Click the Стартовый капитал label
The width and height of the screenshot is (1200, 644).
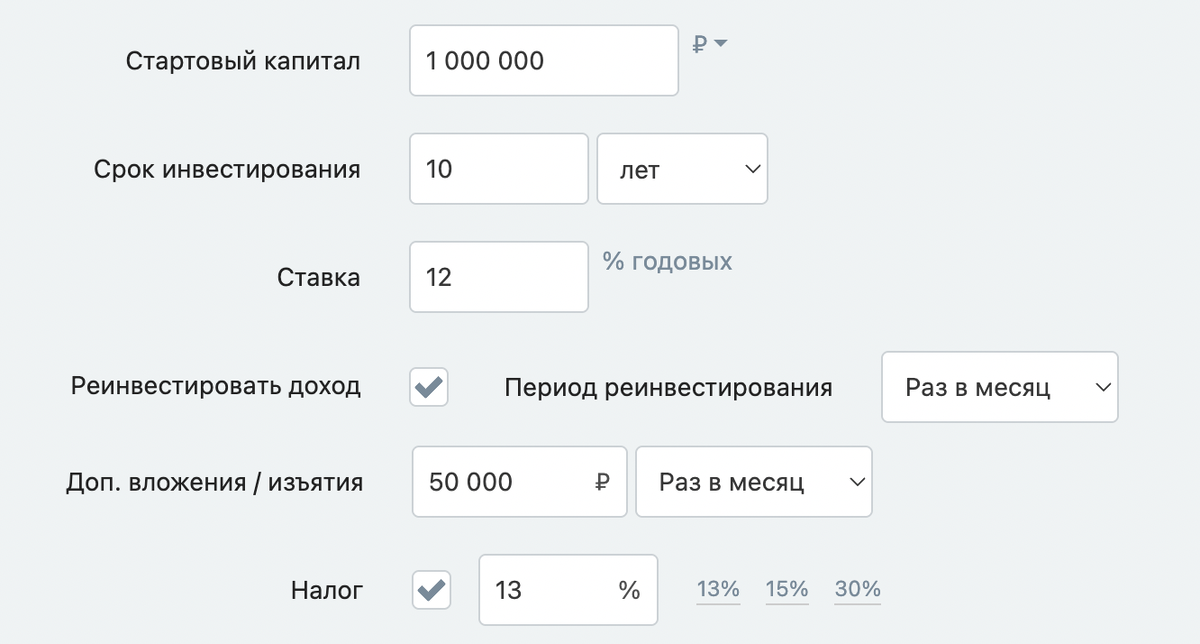[x=243, y=60]
